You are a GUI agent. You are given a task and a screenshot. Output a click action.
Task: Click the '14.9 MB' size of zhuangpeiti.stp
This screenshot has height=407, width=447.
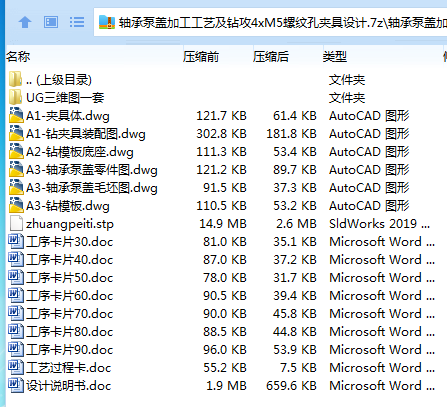point(223,223)
